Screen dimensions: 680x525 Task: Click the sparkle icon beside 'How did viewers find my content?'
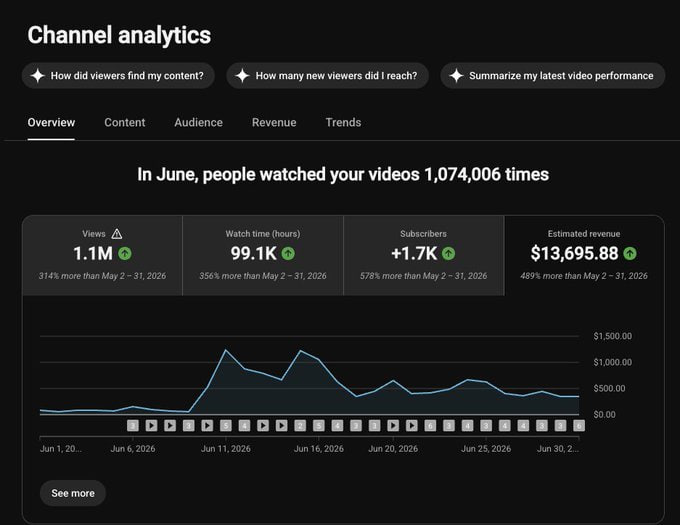pos(38,75)
